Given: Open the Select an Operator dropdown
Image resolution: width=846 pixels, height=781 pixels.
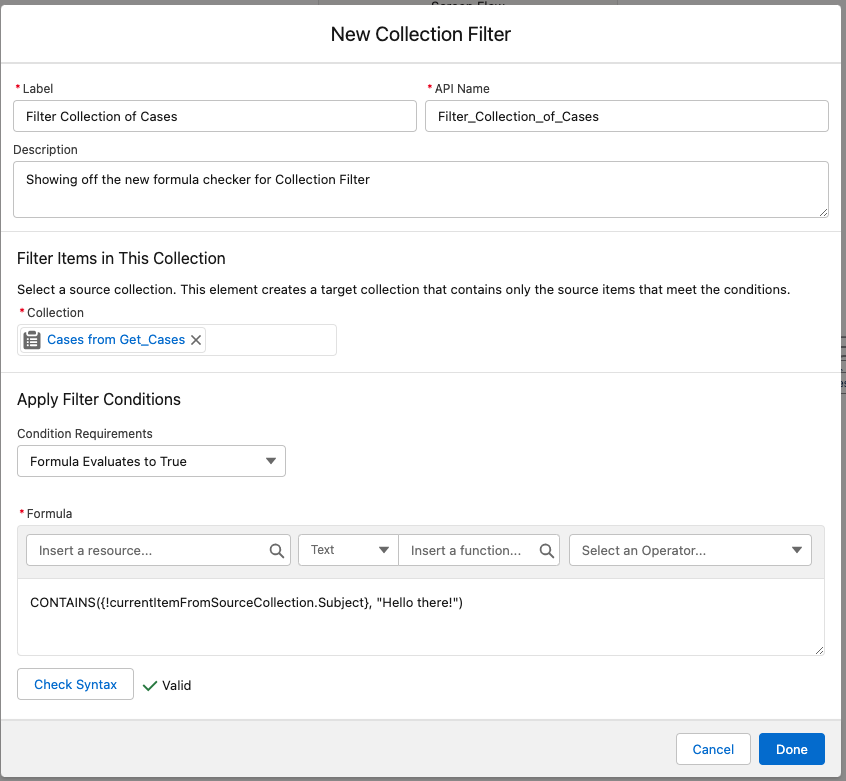Looking at the screenshot, I should (x=690, y=550).
